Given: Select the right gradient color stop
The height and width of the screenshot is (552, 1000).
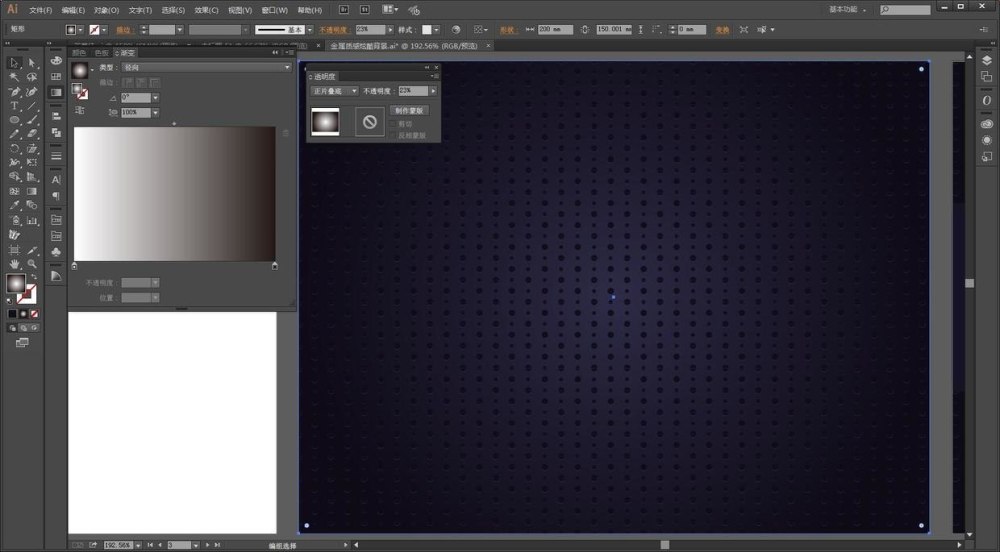Looking at the screenshot, I should 274,265.
